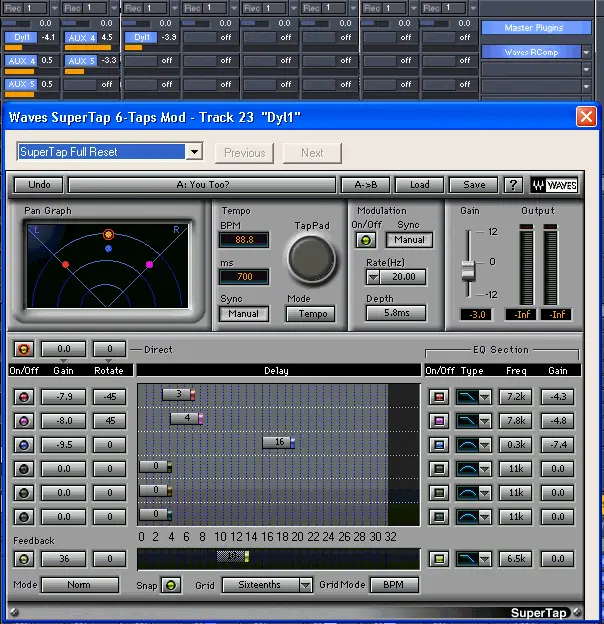Click tap 1 Gain value -7.9

[64, 397]
